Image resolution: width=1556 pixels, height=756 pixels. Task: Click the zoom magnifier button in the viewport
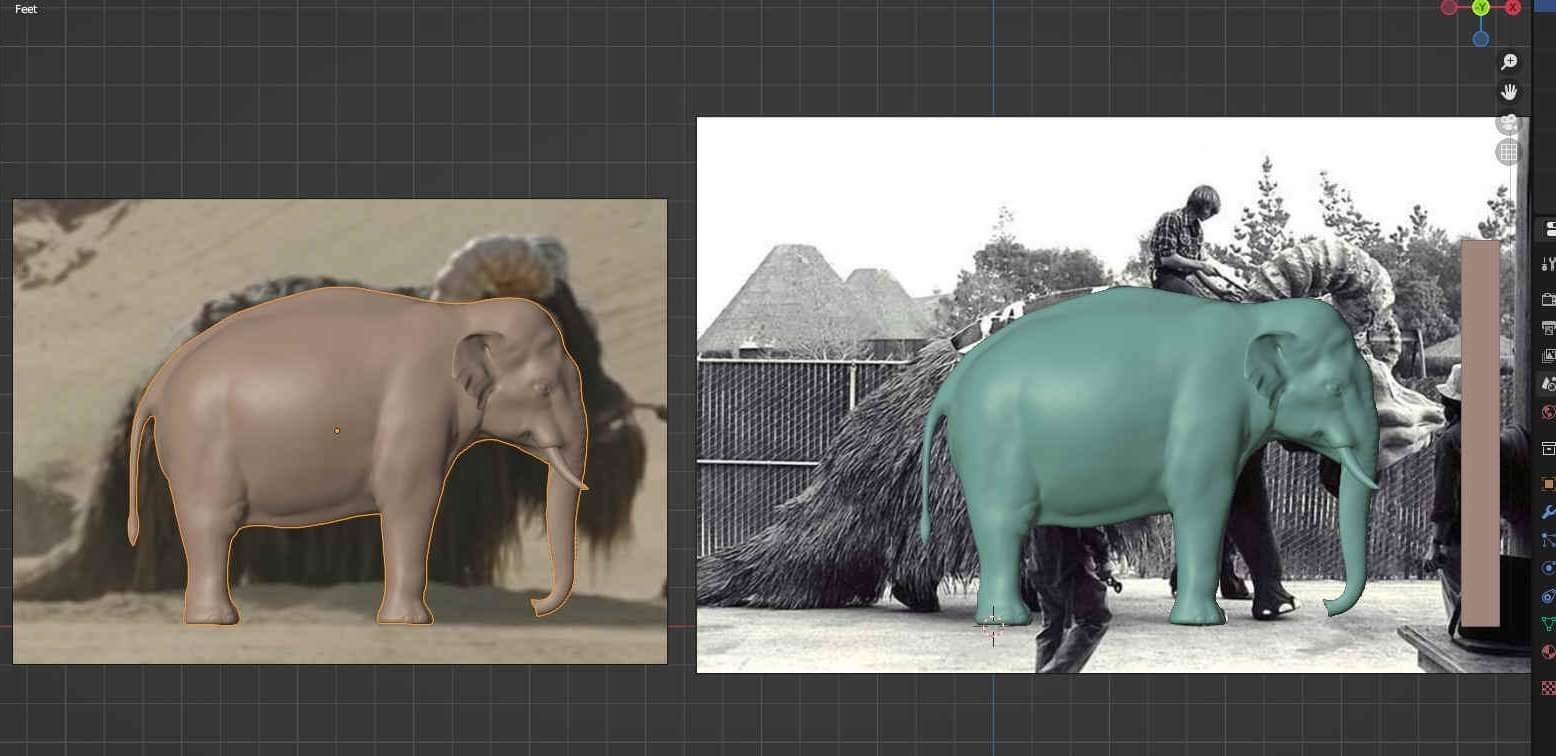click(x=1510, y=60)
